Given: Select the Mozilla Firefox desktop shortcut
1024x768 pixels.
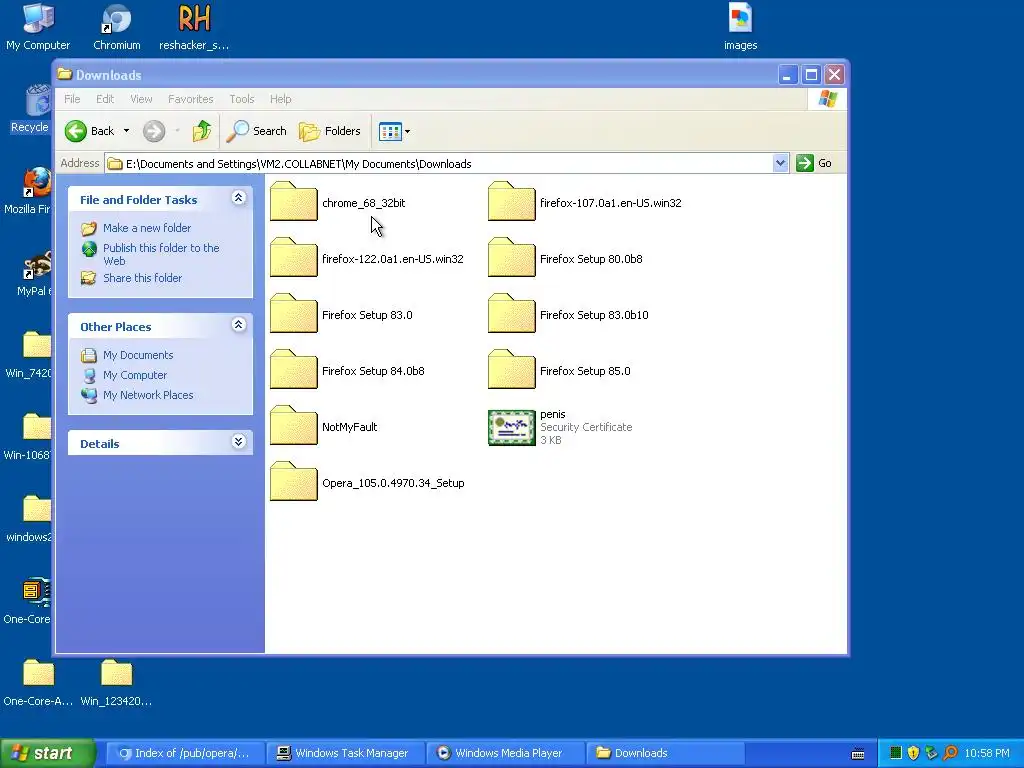Looking at the screenshot, I should [28, 190].
